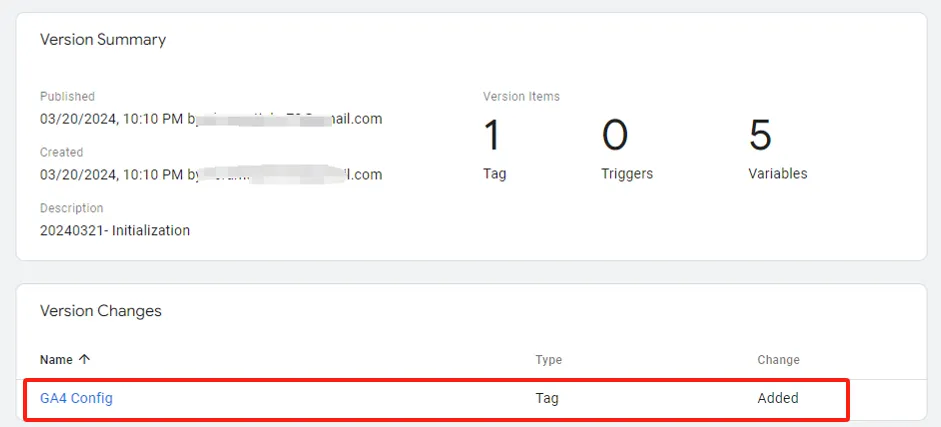Click the Tag label under the count
Screen dimensions: 941x427
[x=495, y=174]
